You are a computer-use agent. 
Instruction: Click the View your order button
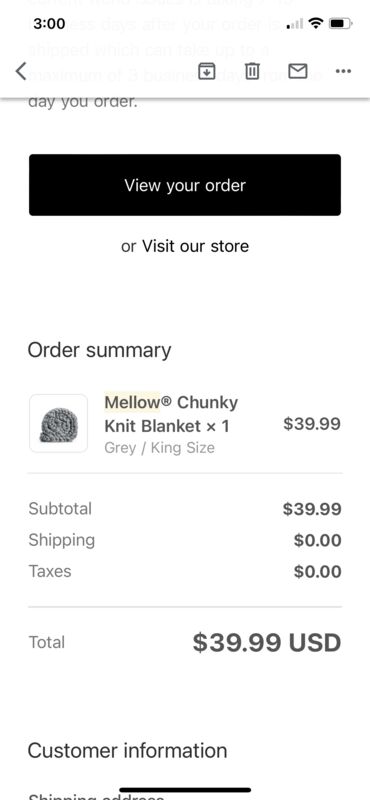click(185, 185)
